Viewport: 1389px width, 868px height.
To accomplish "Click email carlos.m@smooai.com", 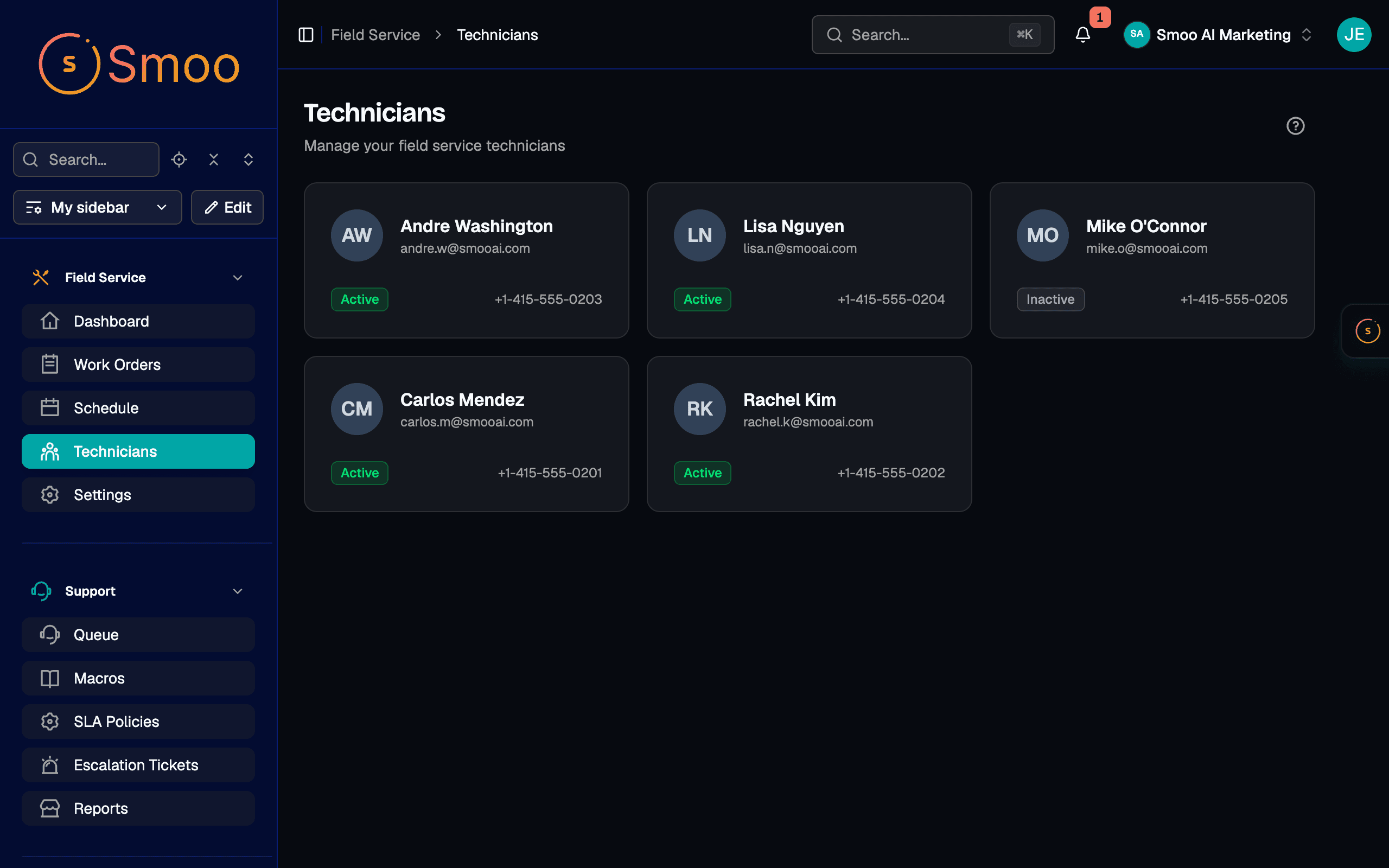I will (467, 422).
